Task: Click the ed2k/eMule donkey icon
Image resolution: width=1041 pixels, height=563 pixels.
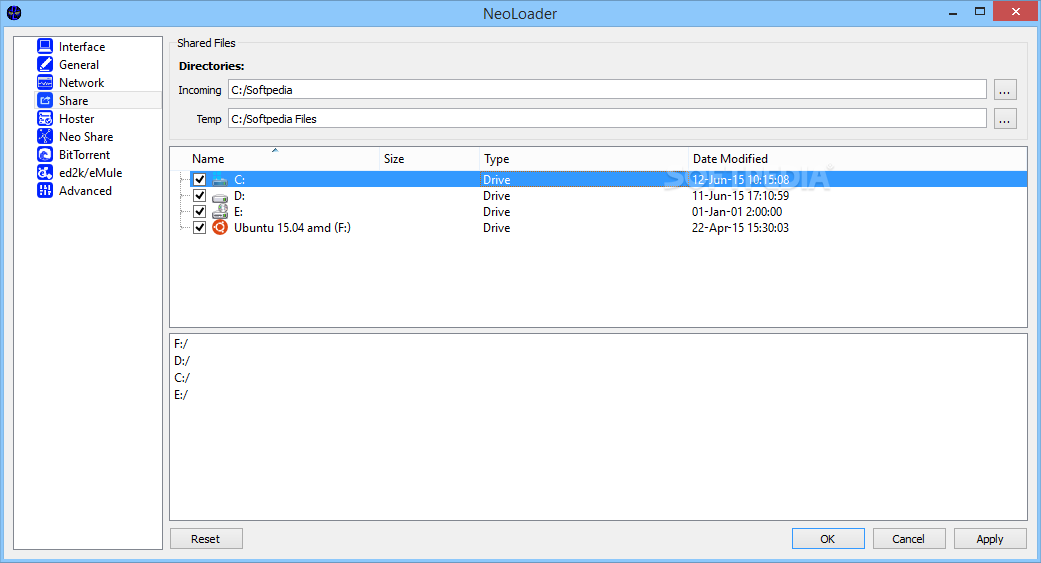Action: click(44, 172)
